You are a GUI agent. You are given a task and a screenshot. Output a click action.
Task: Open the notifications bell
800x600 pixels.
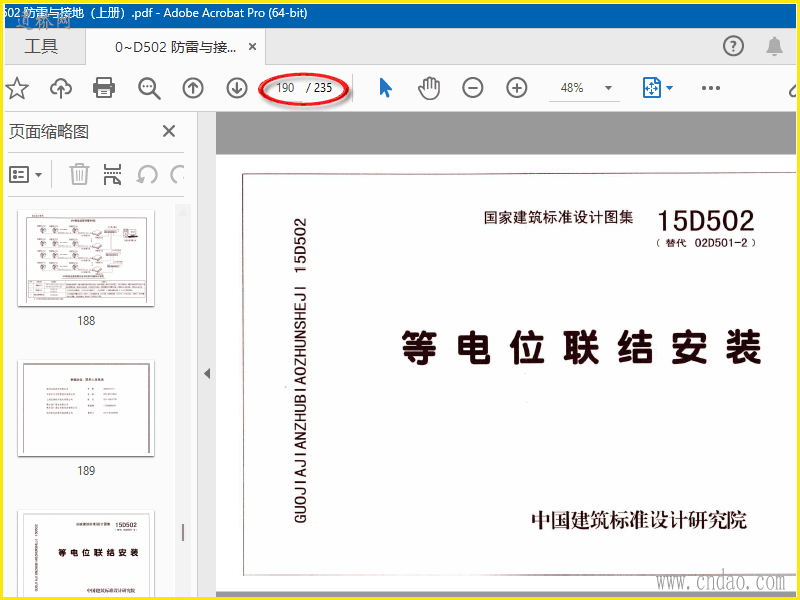774,46
